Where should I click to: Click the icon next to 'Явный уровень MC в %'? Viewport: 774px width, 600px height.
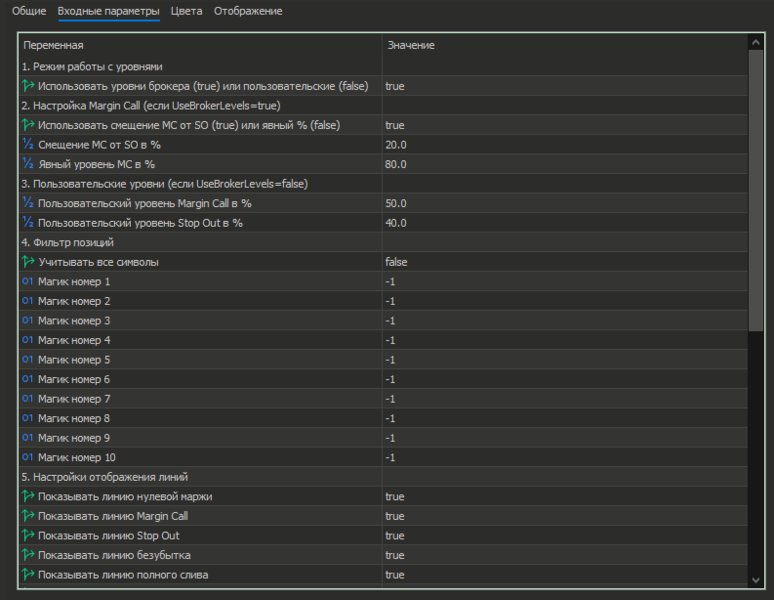pos(27,164)
